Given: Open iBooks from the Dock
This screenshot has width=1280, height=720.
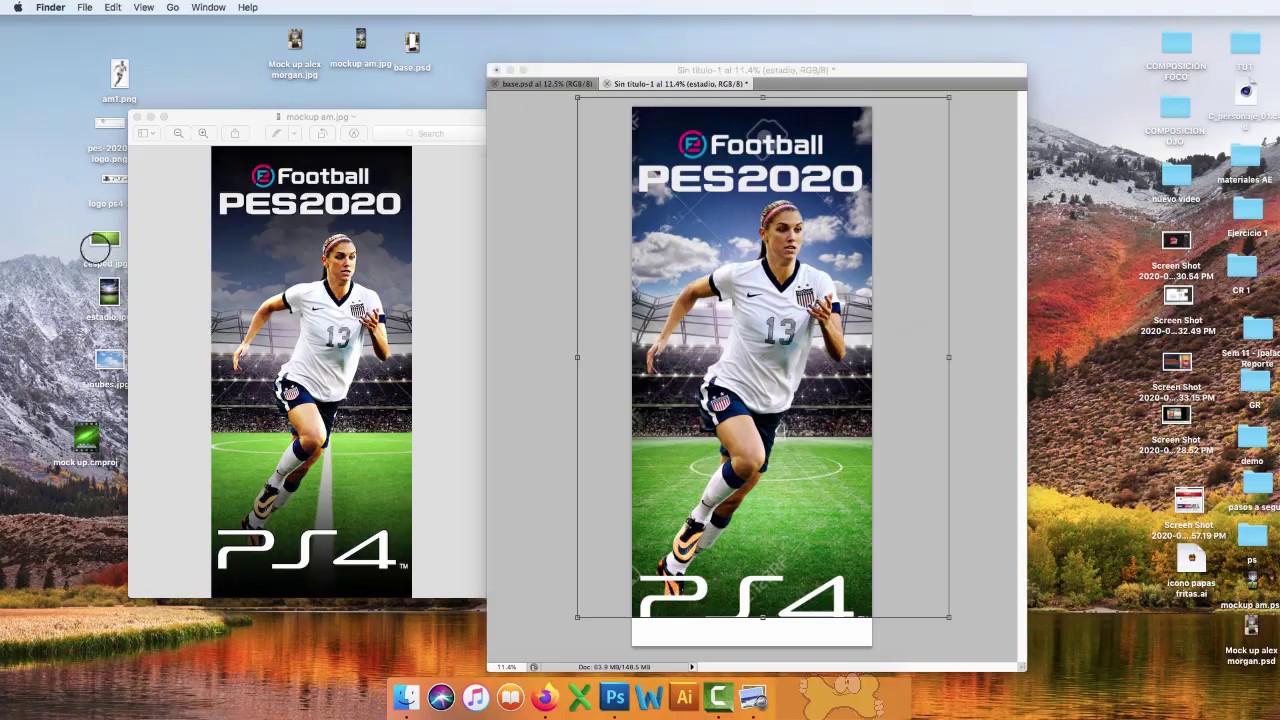Looking at the screenshot, I should click(x=510, y=697).
